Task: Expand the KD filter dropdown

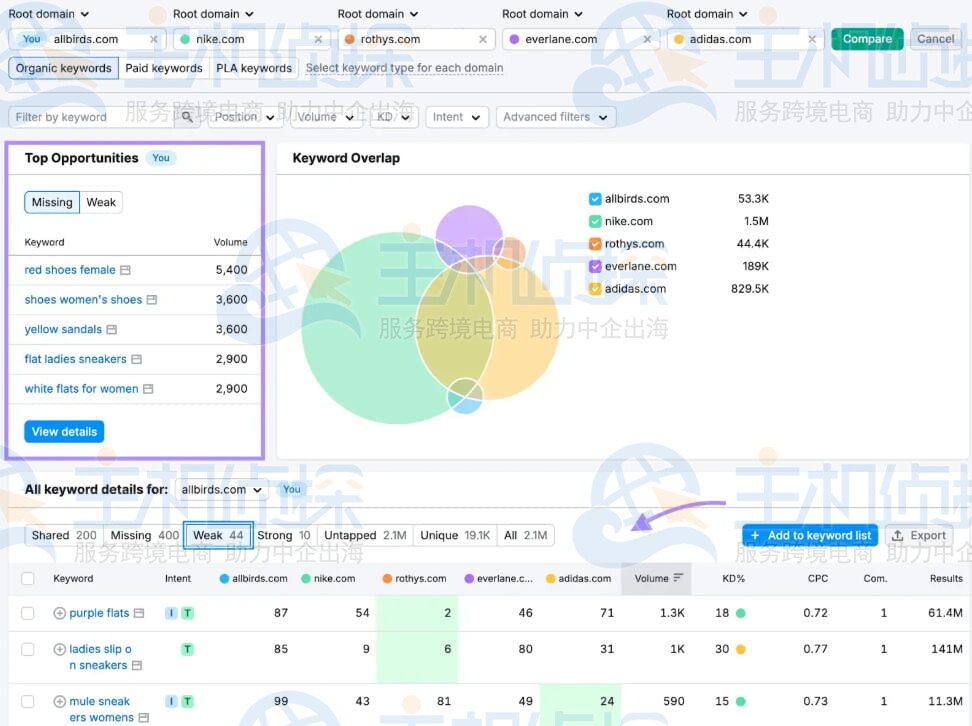Action: (394, 117)
